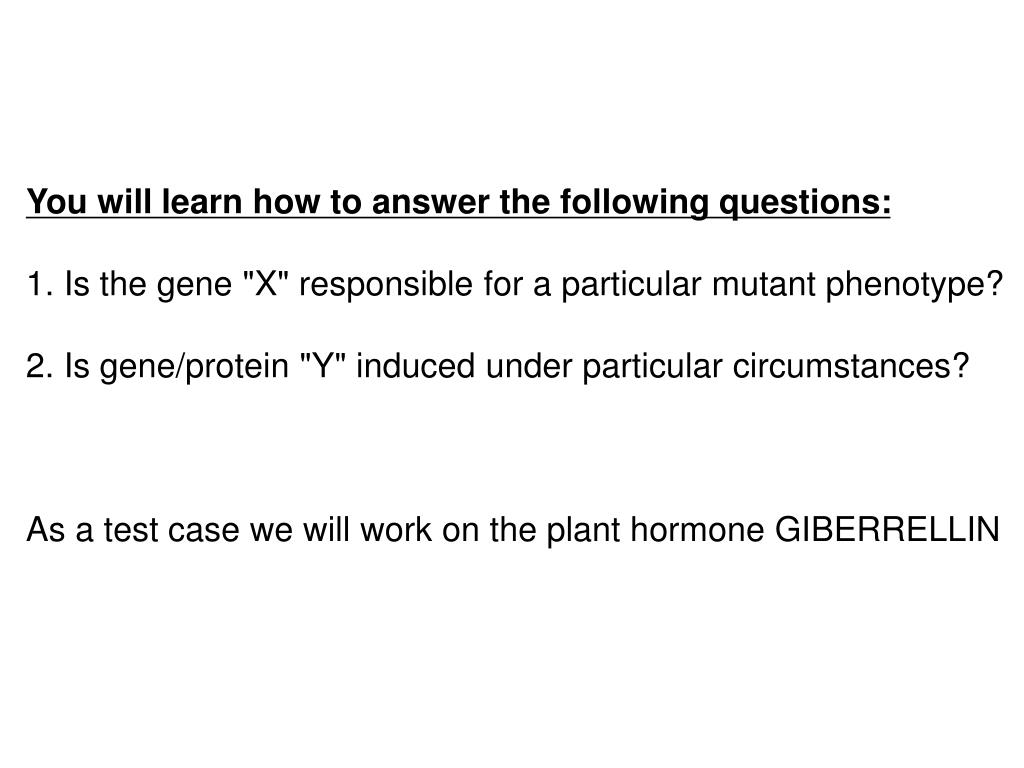Click the word "phenotype?" ending question one

point(914,285)
